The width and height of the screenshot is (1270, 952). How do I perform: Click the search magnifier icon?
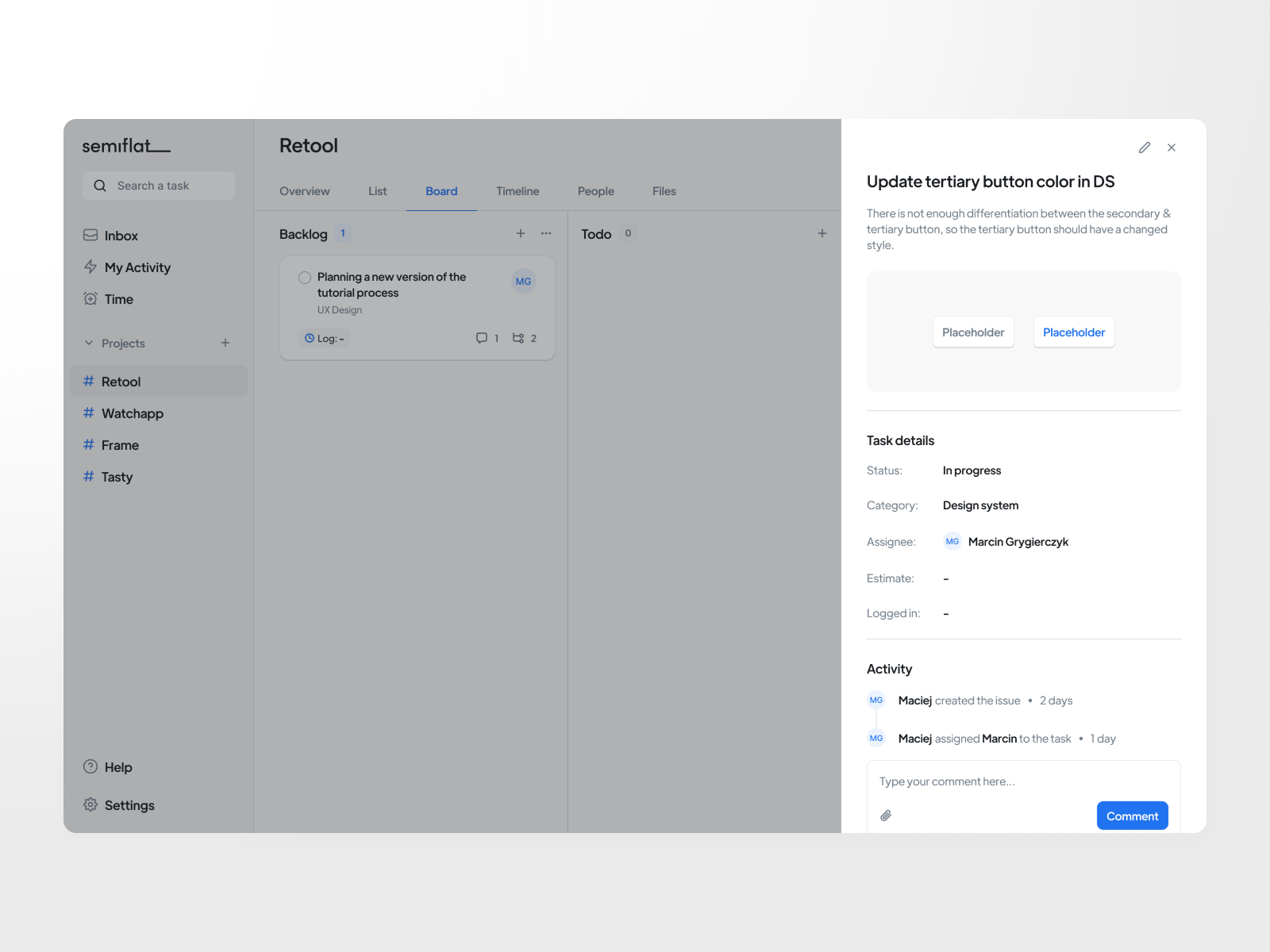[99, 185]
